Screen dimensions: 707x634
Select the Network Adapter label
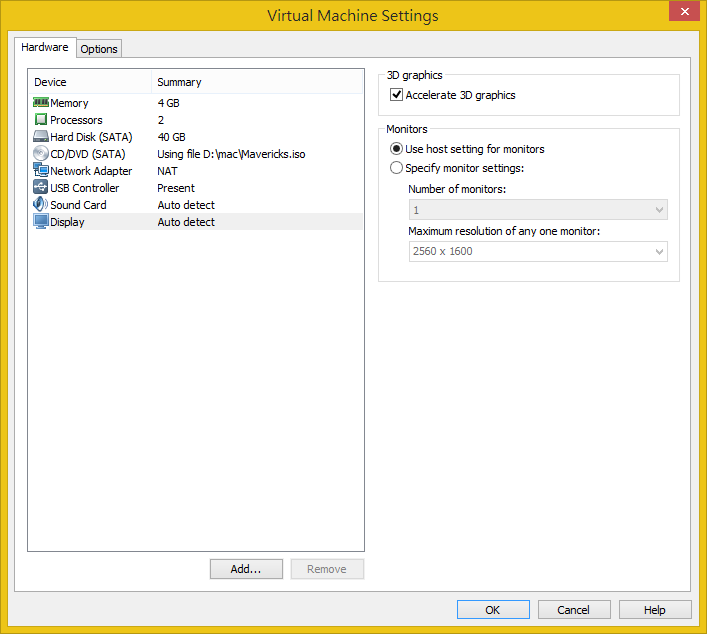91,171
